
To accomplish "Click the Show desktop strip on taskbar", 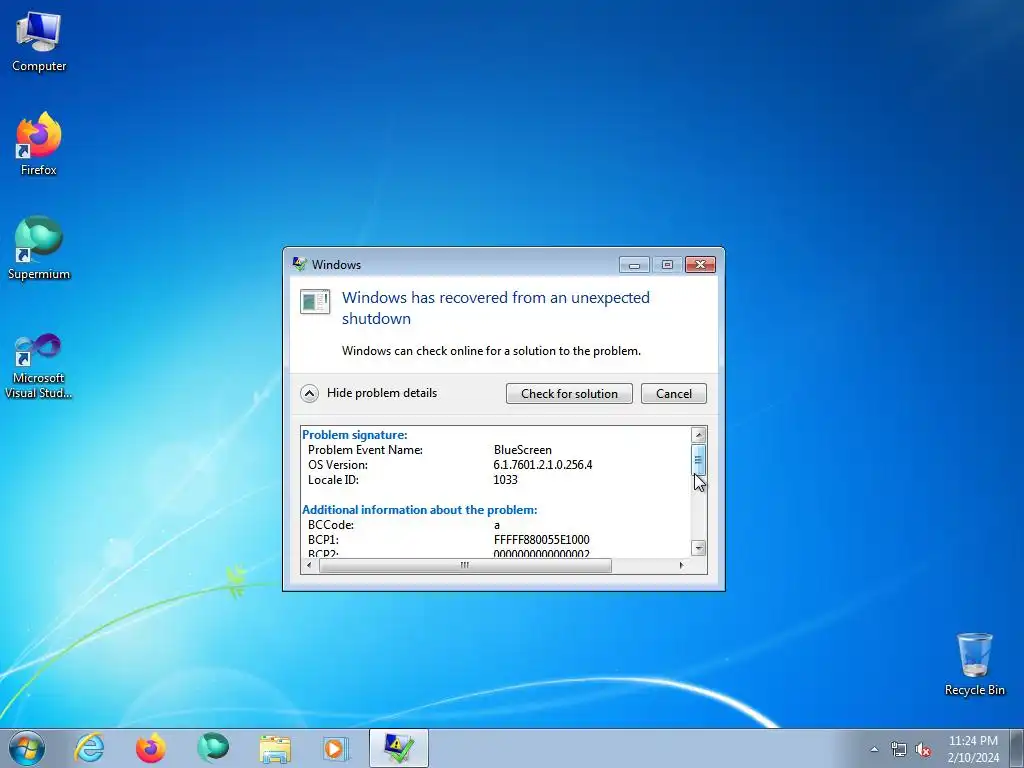I will point(1017,748).
